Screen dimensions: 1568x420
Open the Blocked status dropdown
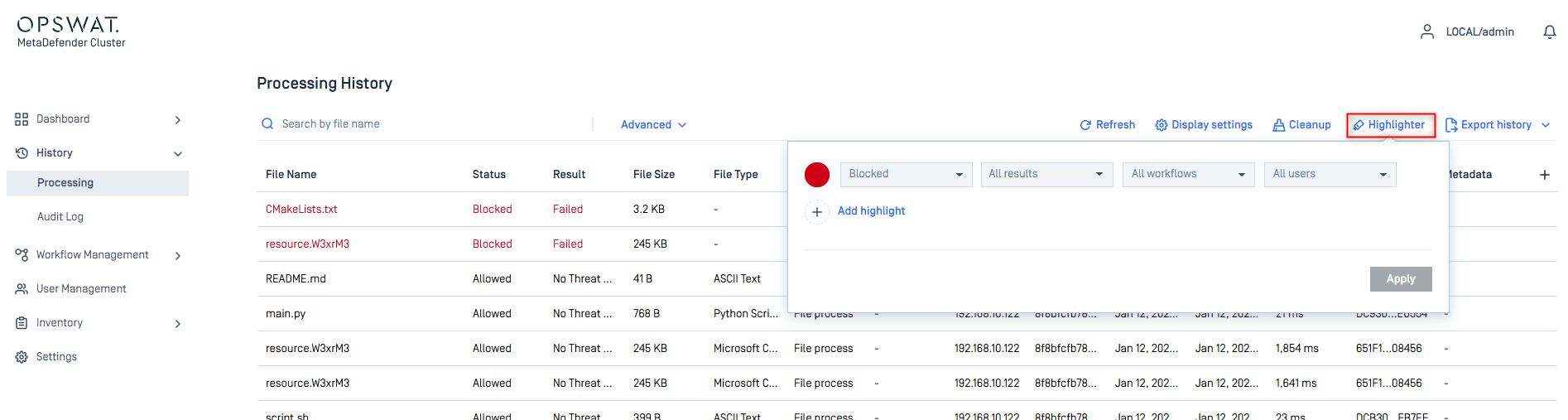pyautogui.click(x=905, y=174)
